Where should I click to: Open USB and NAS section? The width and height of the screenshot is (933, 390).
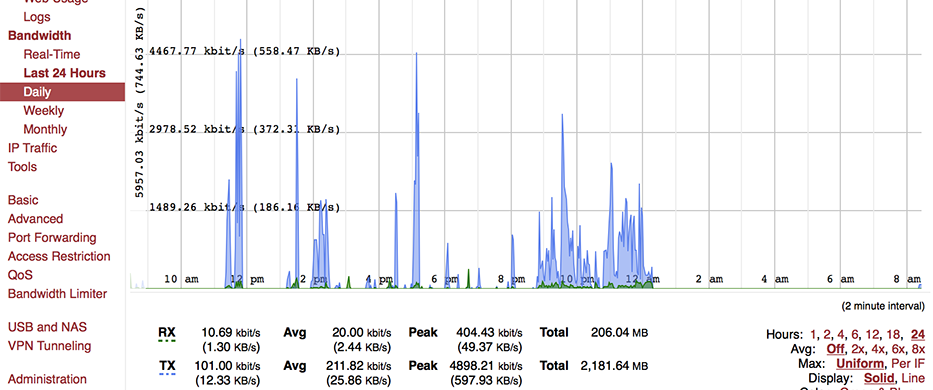(x=47, y=327)
